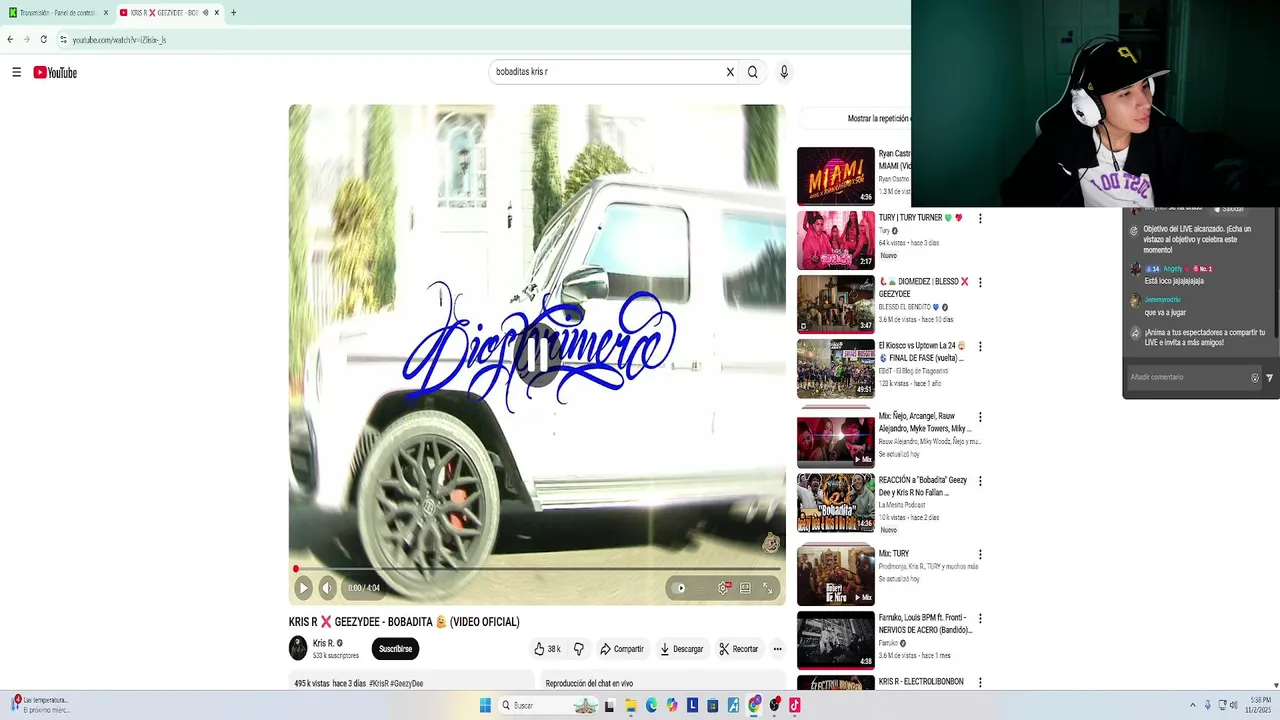Enter fullscreen mode in video player
This screenshot has height=720, width=1280.
(x=767, y=588)
